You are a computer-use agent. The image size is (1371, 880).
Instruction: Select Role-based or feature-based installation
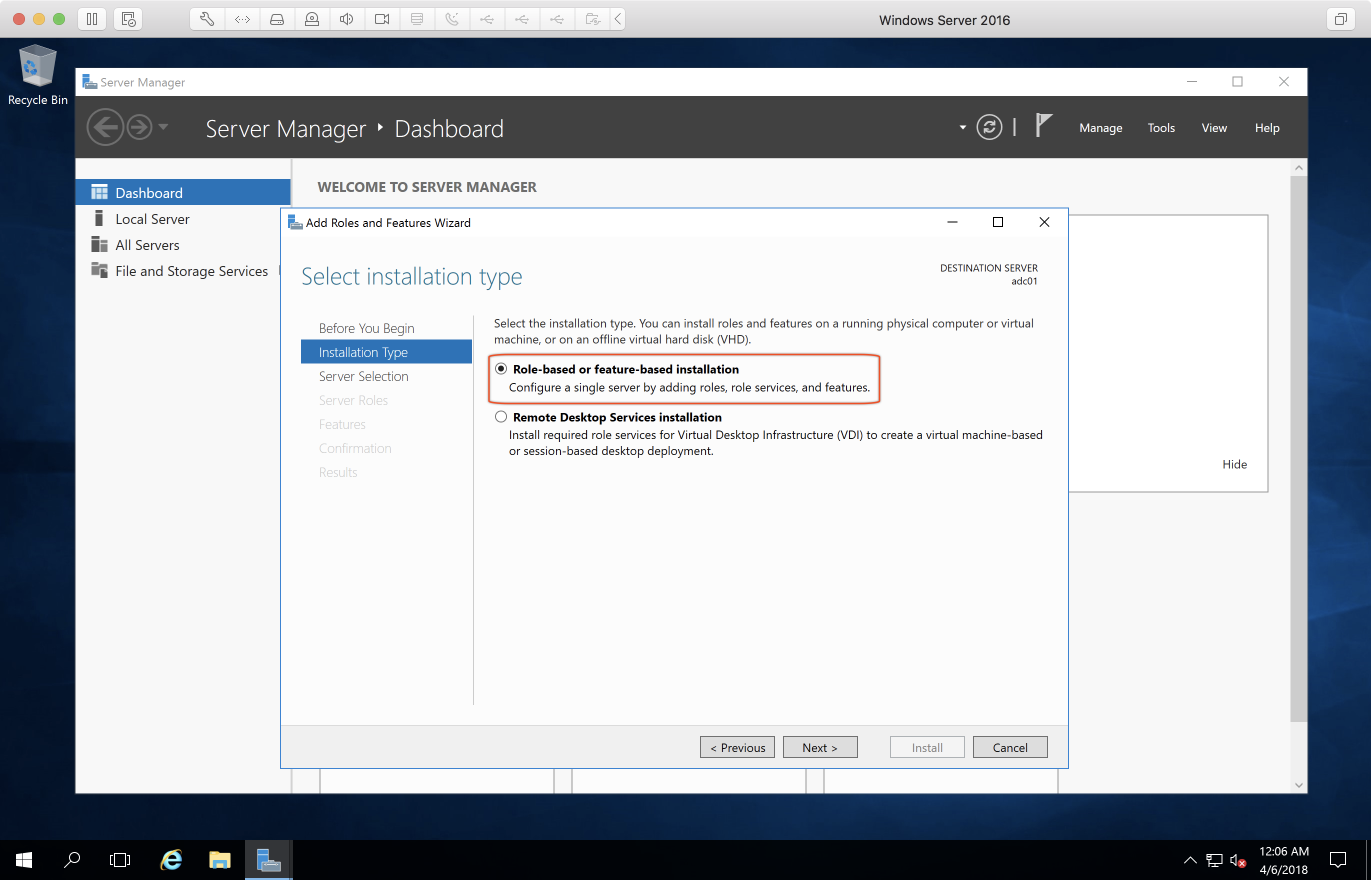[501, 369]
